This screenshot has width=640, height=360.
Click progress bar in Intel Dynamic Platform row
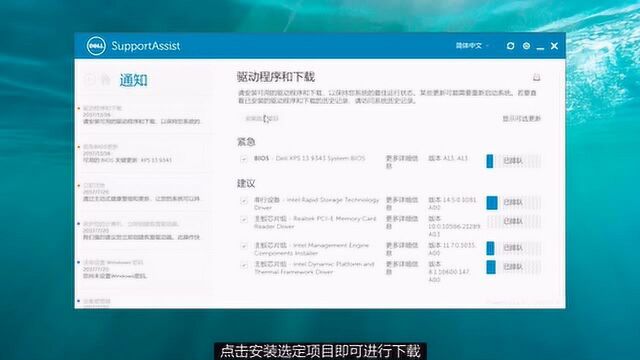tap(513, 267)
